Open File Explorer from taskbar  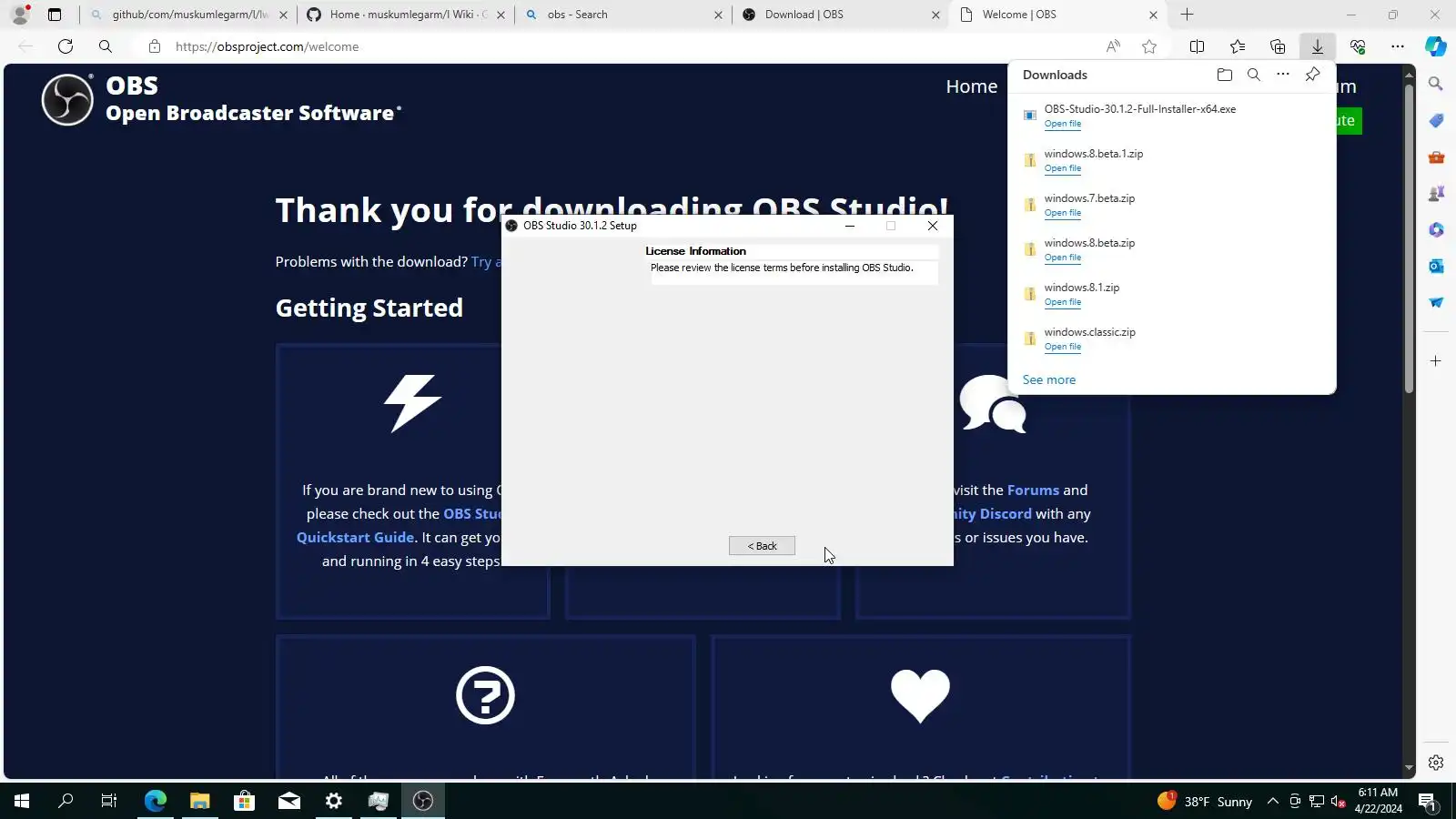199,801
